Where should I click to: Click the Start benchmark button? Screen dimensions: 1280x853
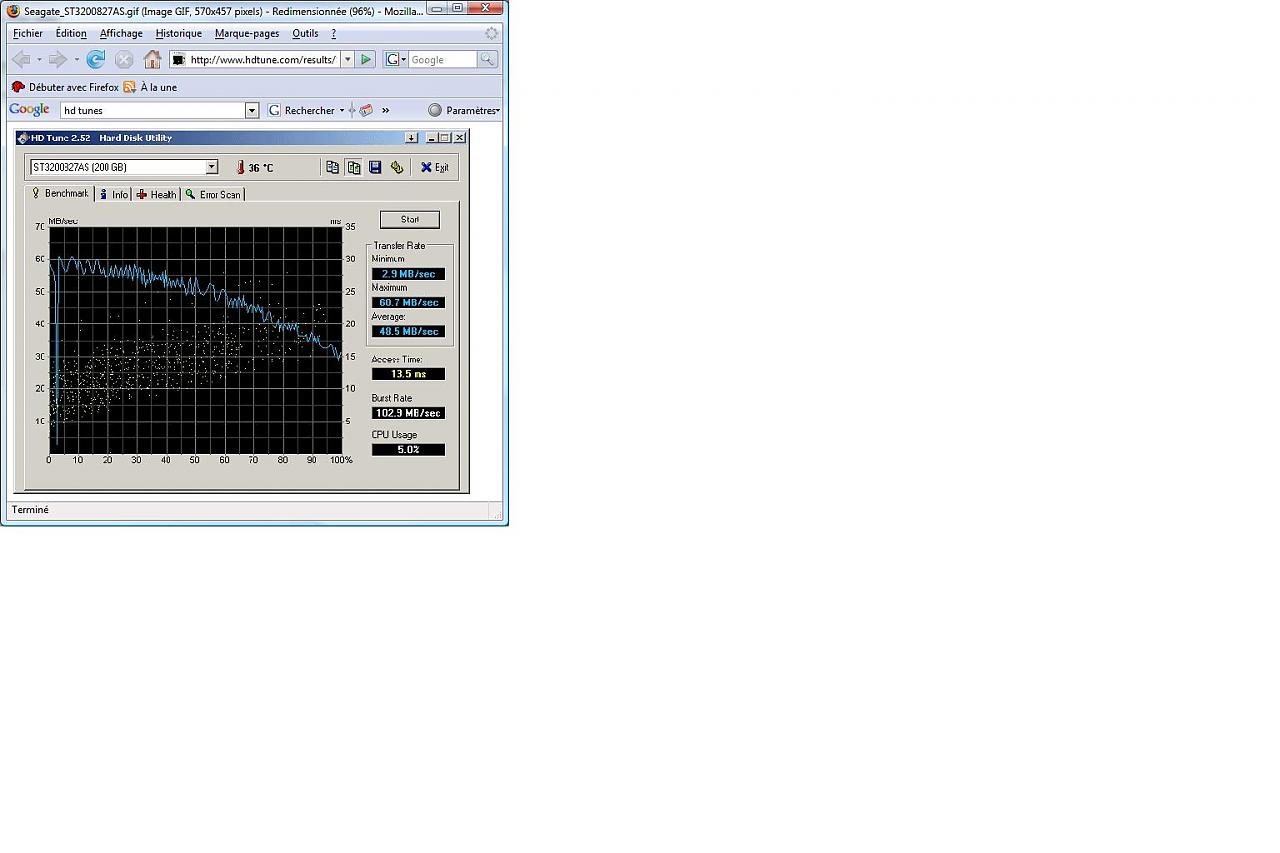tap(410, 220)
